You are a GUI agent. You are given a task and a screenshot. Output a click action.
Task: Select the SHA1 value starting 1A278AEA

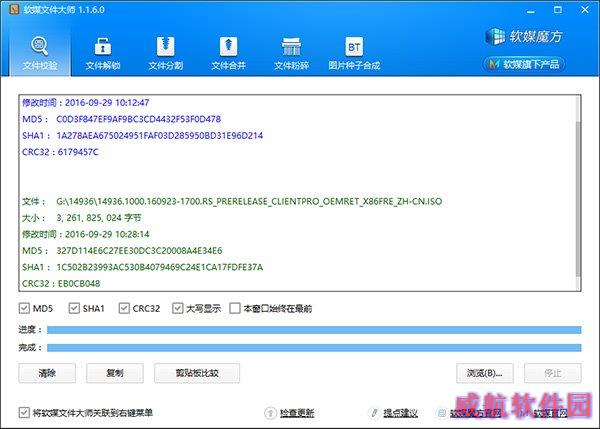point(160,135)
